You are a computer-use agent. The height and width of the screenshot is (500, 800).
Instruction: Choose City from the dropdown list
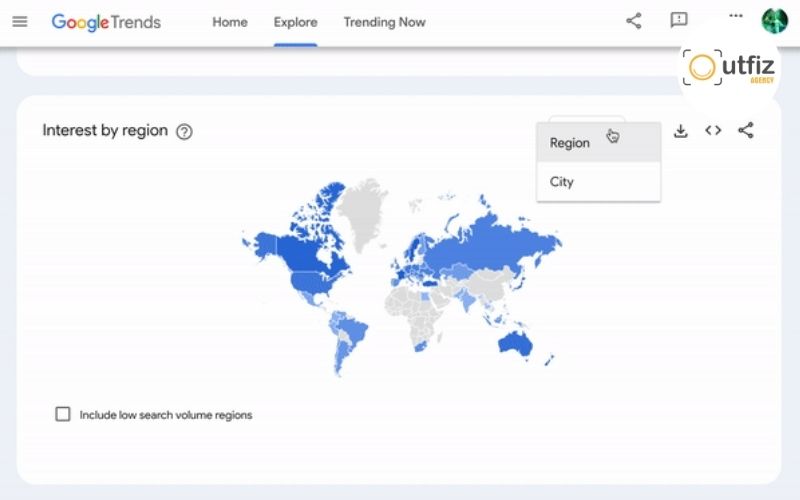(598, 182)
